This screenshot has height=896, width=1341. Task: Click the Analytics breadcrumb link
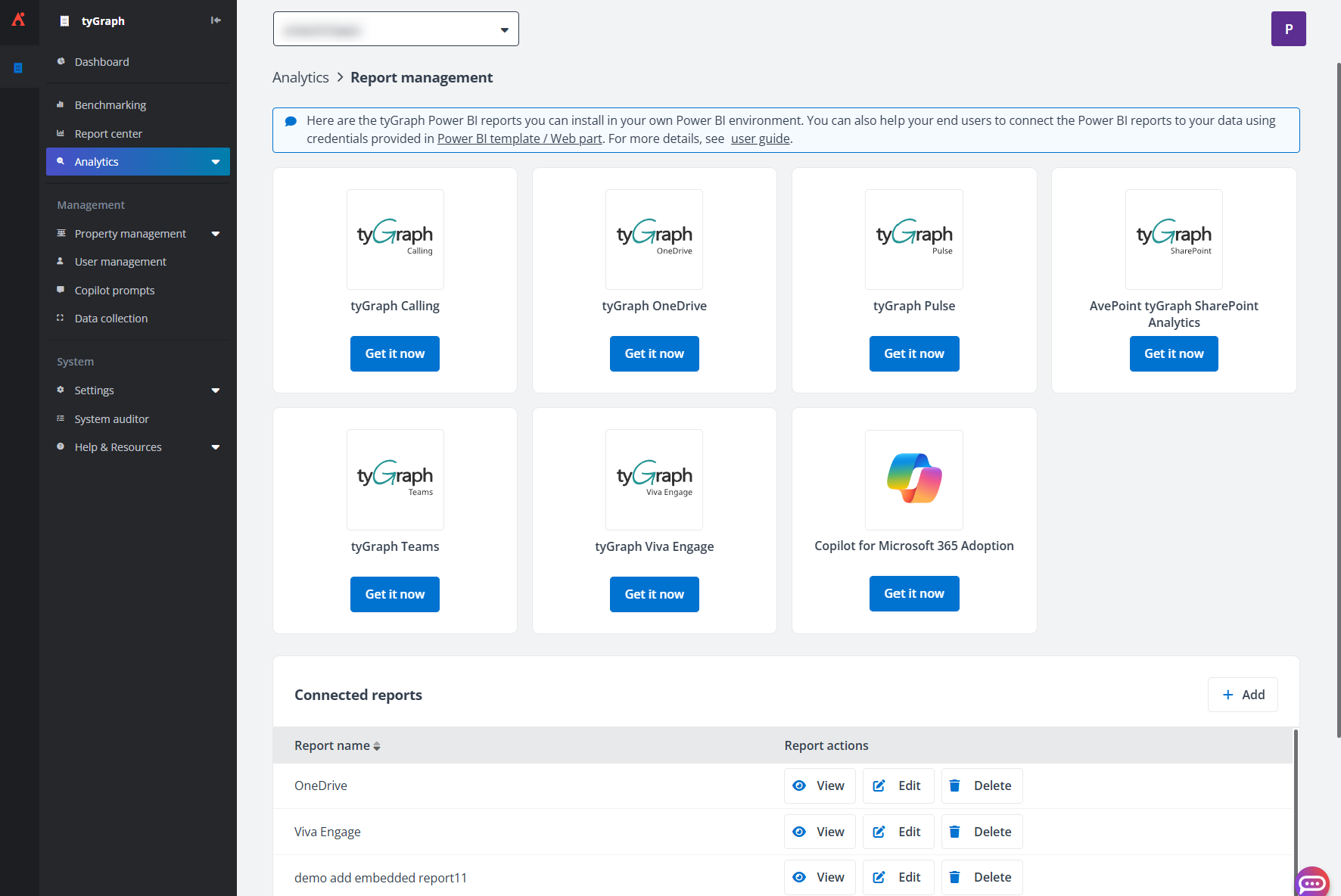pyautogui.click(x=300, y=77)
